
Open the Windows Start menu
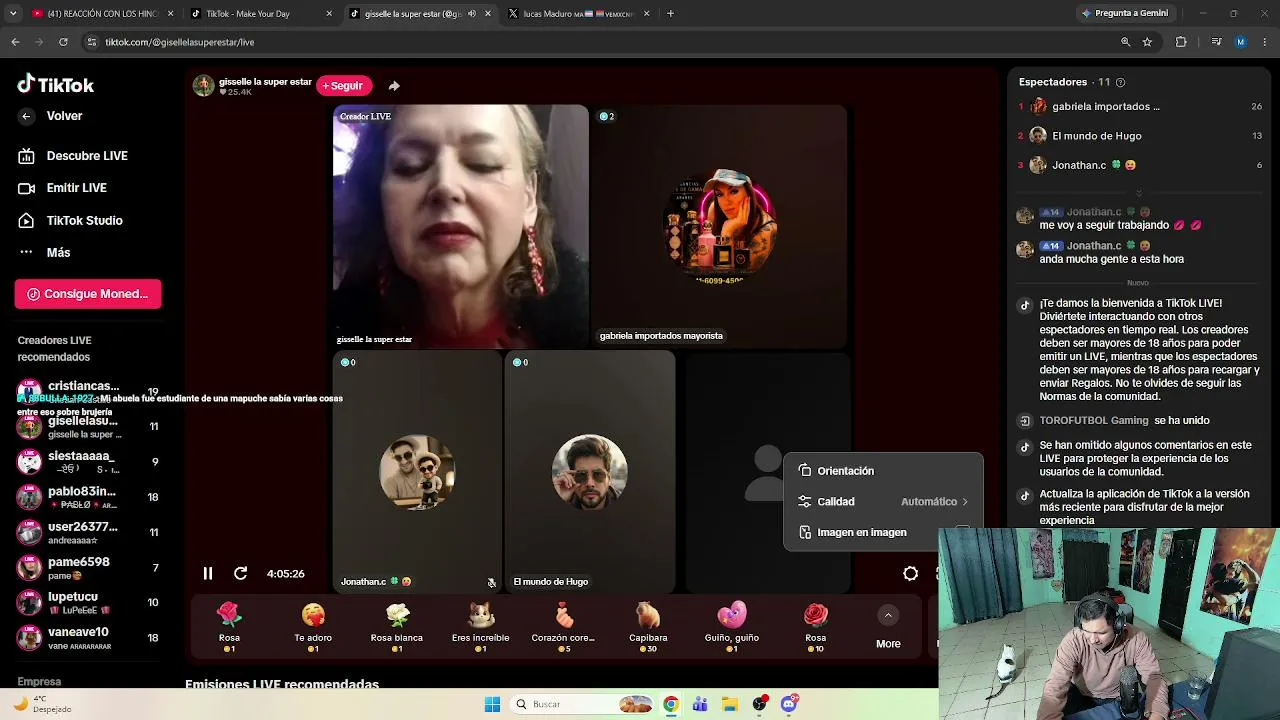click(x=492, y=704)
